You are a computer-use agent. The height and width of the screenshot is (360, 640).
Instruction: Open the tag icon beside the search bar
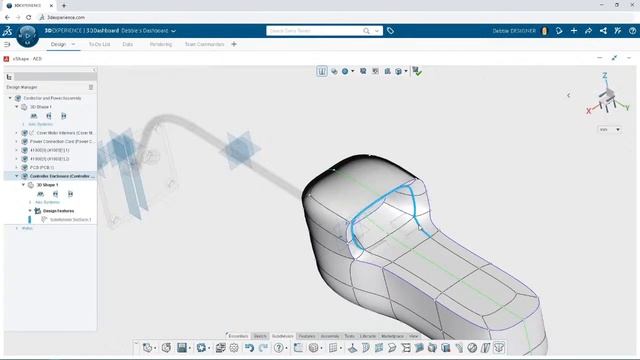coord(390,31)
